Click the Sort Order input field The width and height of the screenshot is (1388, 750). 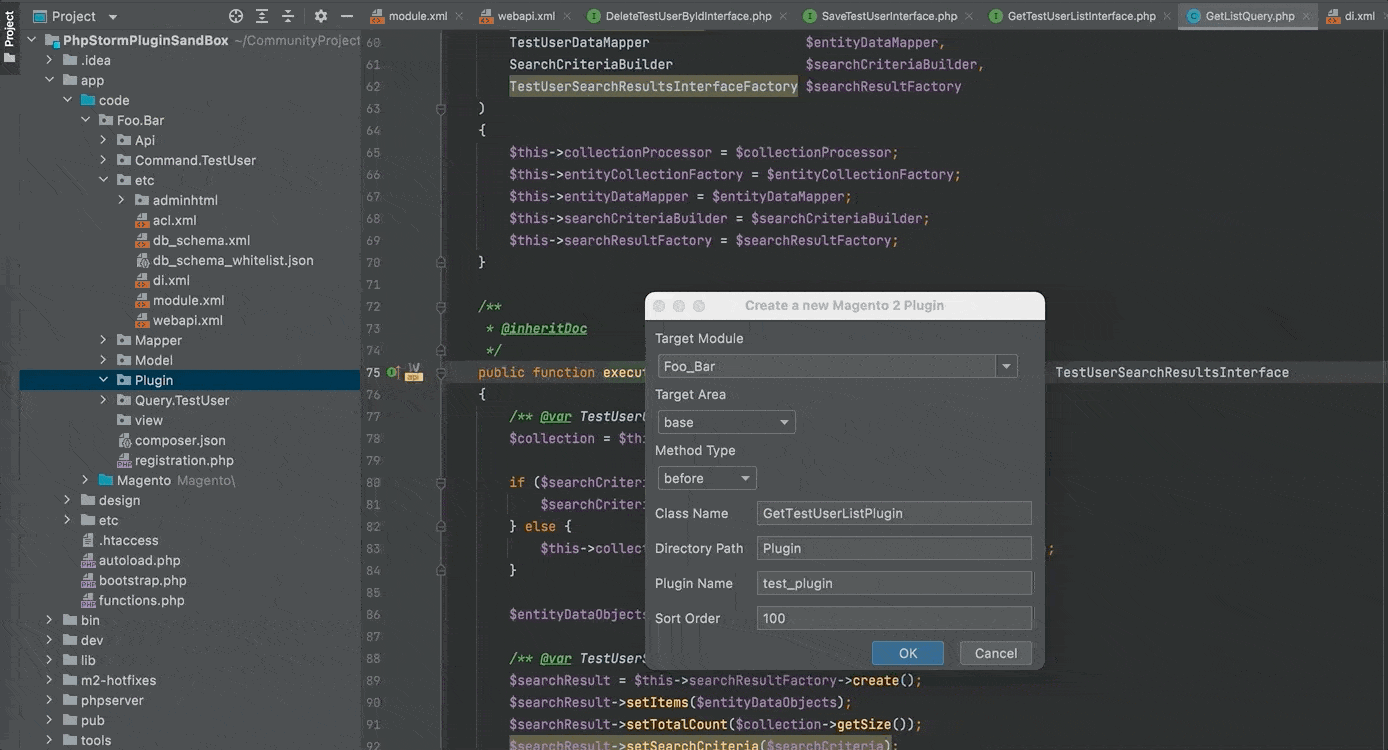[893, 619]
